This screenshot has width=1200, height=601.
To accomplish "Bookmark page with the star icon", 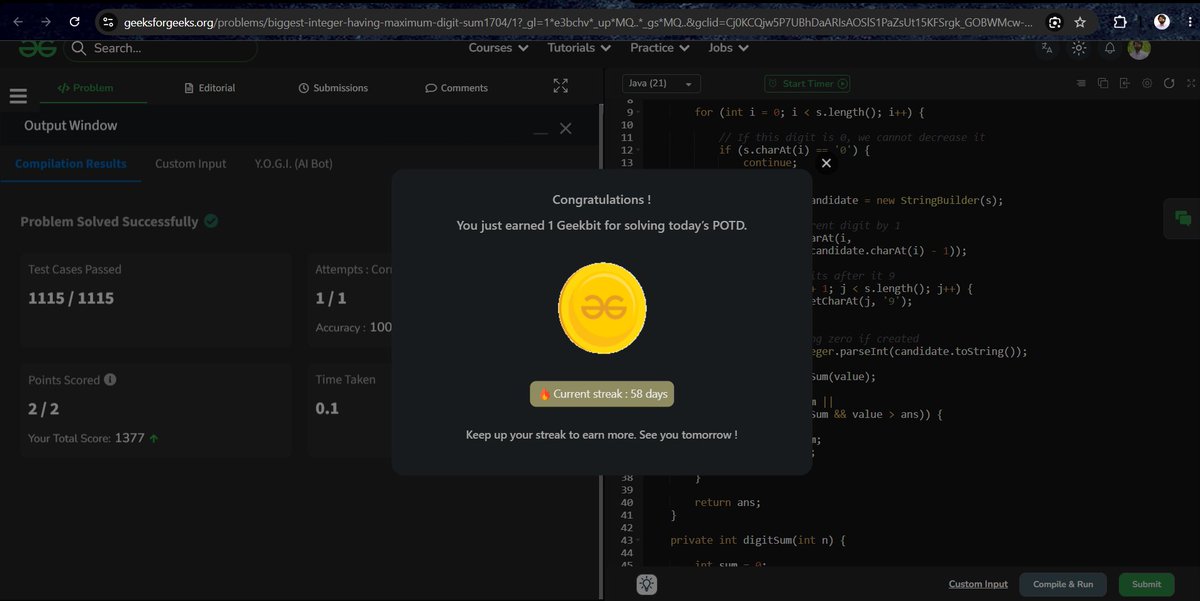I will [1080, 21].
